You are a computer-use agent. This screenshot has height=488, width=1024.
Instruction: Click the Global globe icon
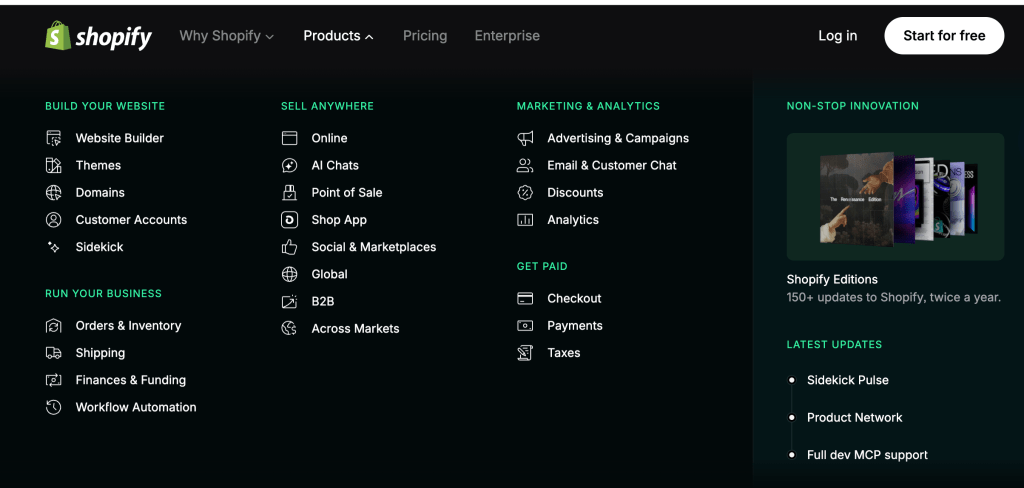tap(289, 274)
